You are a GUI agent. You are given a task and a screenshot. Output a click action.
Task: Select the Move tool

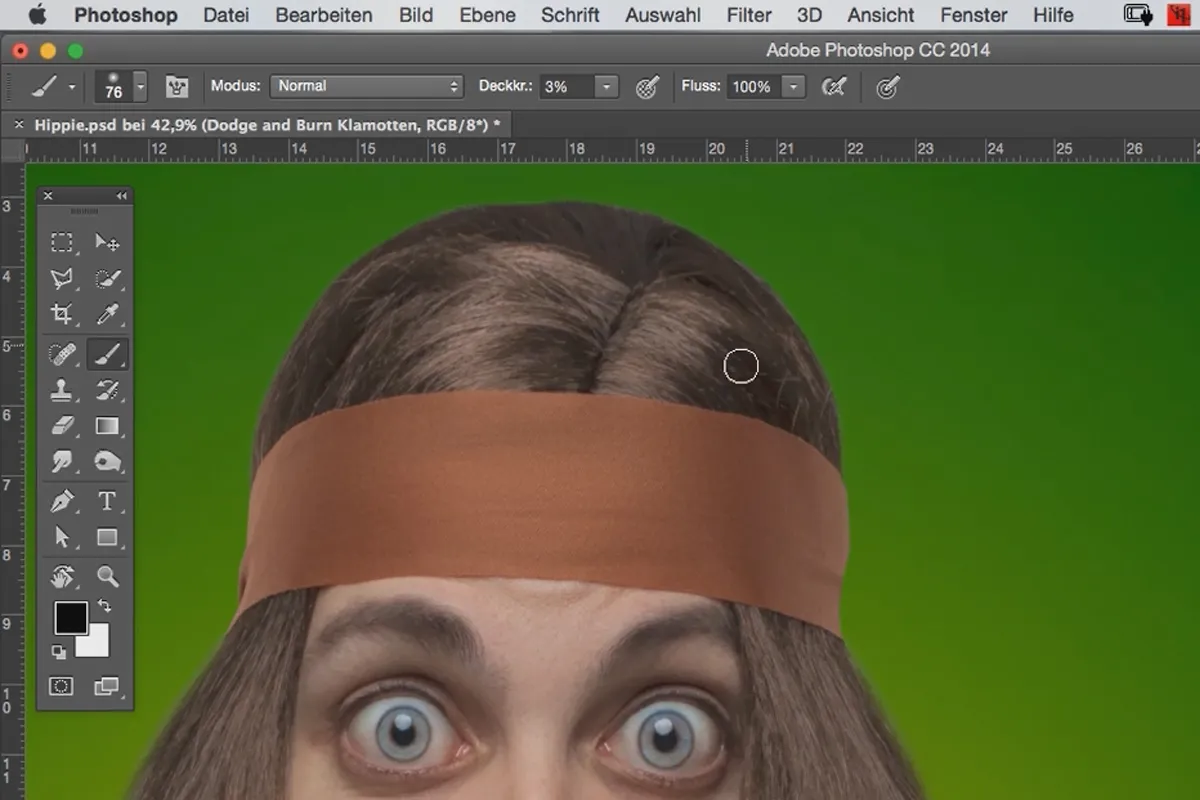coord(107,242)
